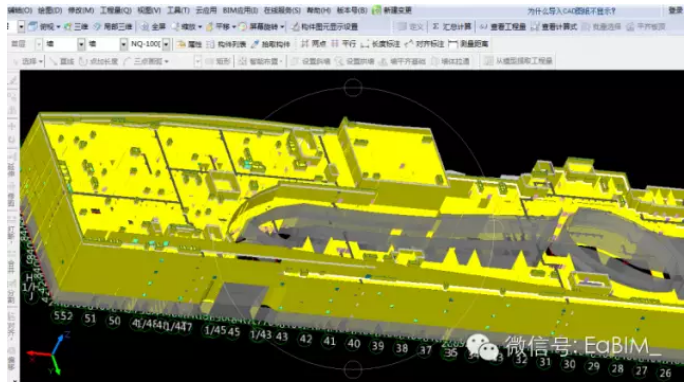Open the 视图(V) menu
The image size is (687, 386).
point(149,10)
